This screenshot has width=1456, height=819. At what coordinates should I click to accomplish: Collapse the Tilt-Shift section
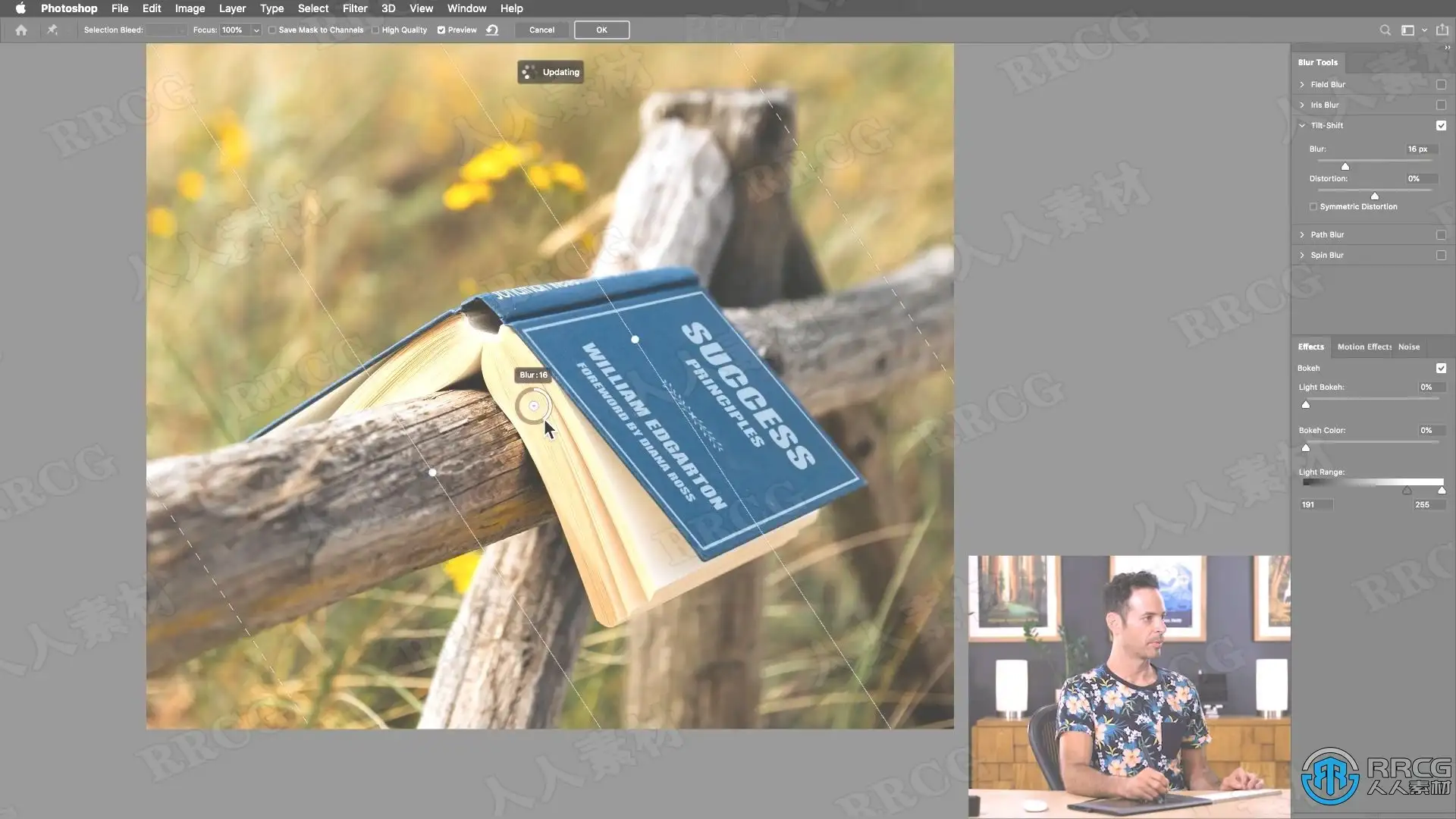[x=1302, y=126]
